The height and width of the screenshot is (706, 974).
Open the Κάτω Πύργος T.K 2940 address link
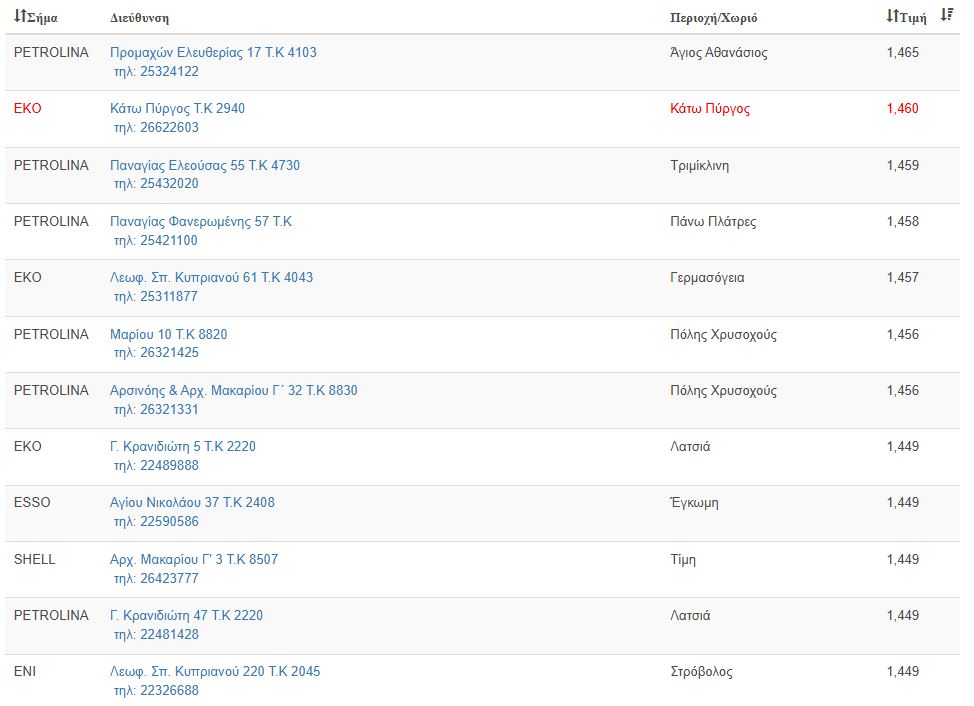pos(177,108)
